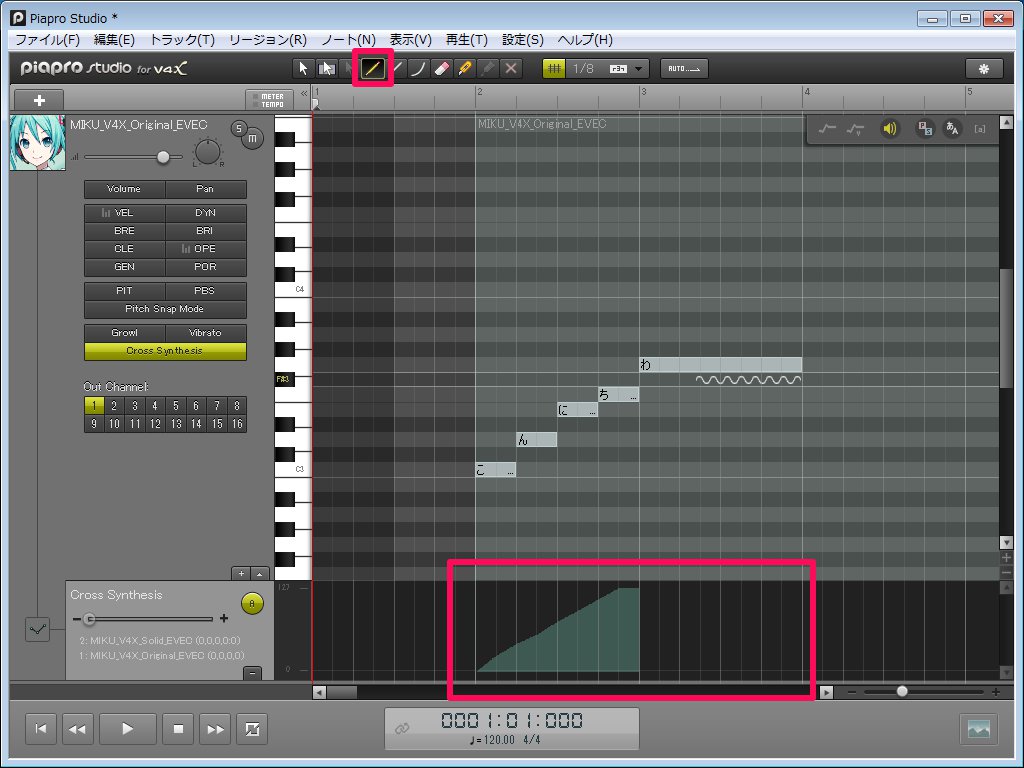Image resolution: width=1024 pixels, height=768 pixels.
Task: Select the Pan parameter button
Action: [x=205, y=189]
